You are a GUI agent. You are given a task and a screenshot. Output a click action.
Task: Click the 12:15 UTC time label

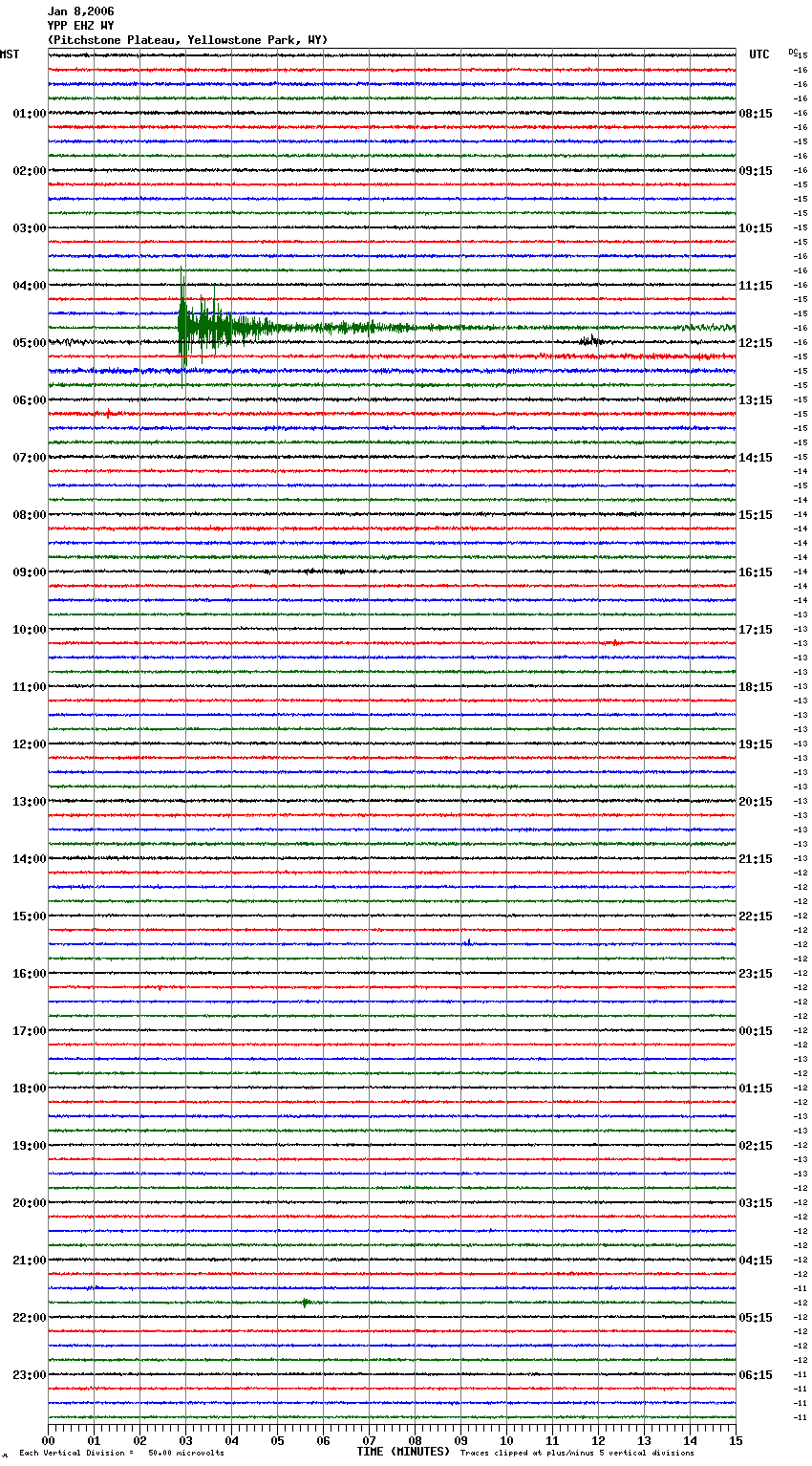coord(756,343)
